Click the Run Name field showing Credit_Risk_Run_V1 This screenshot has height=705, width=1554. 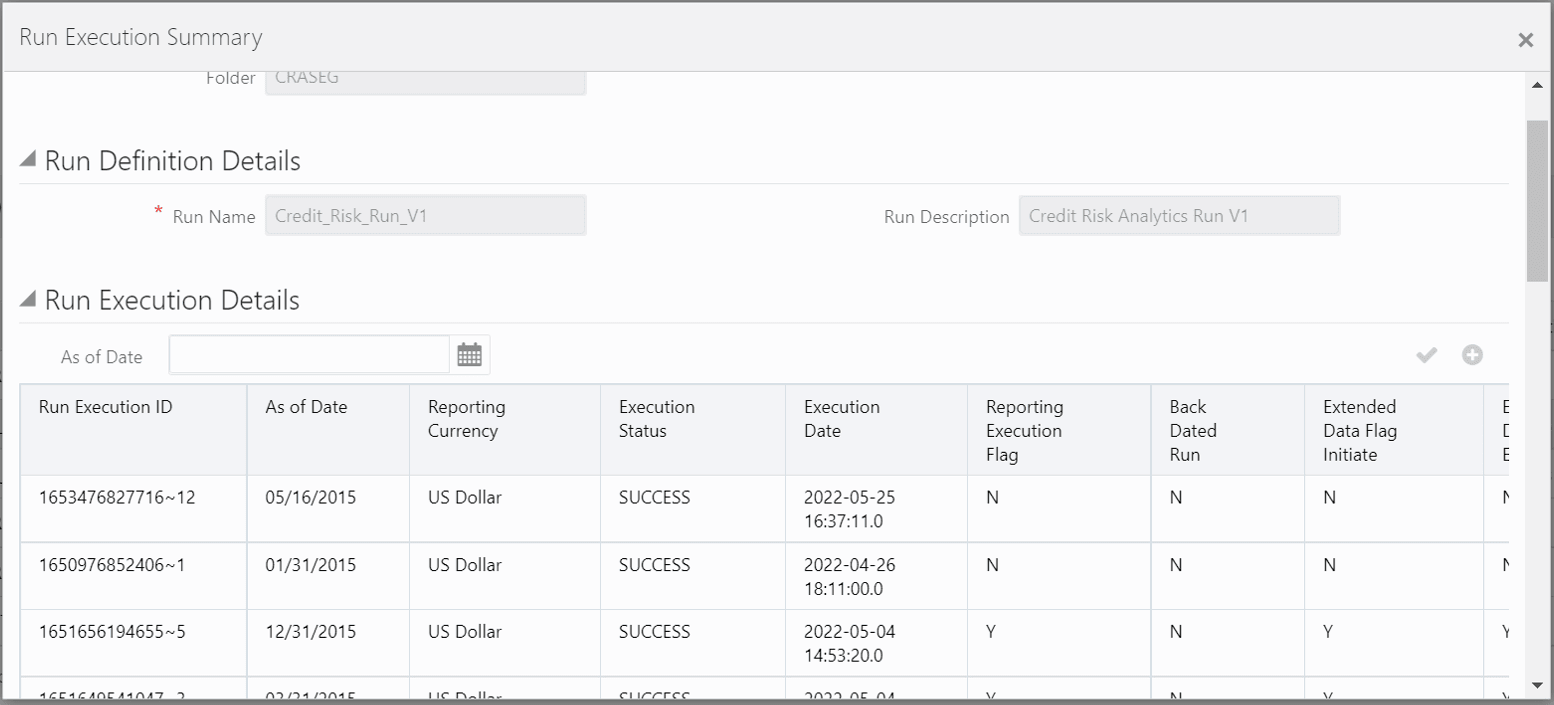point(425,215)
